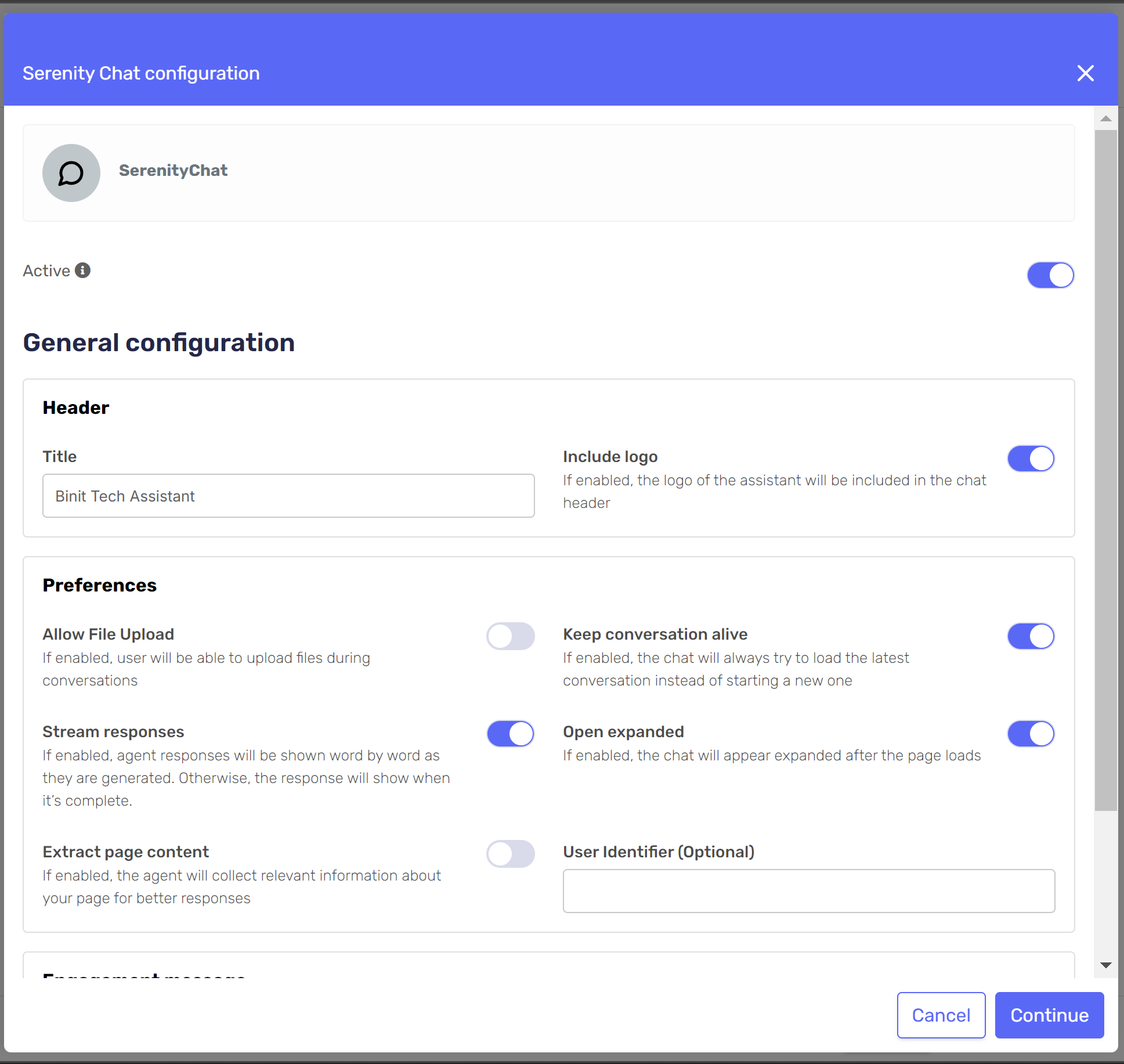
Task: Toggle the Active switch off
Action: [1050, 275]
